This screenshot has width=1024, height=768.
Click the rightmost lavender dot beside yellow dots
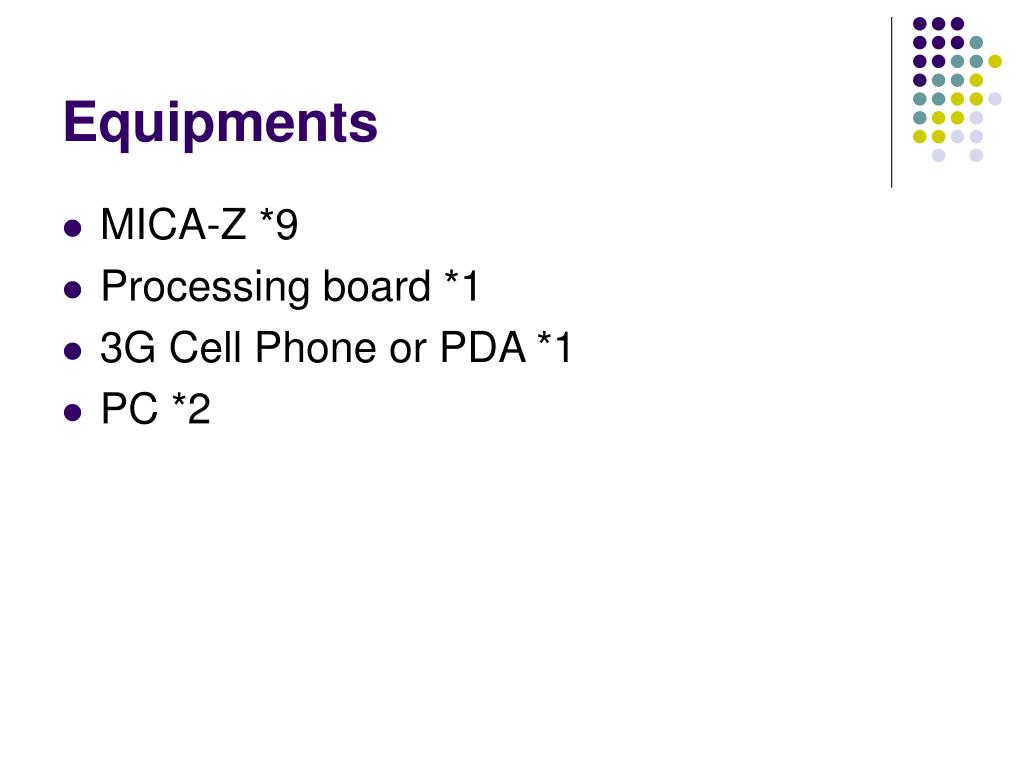pos(995,99)
